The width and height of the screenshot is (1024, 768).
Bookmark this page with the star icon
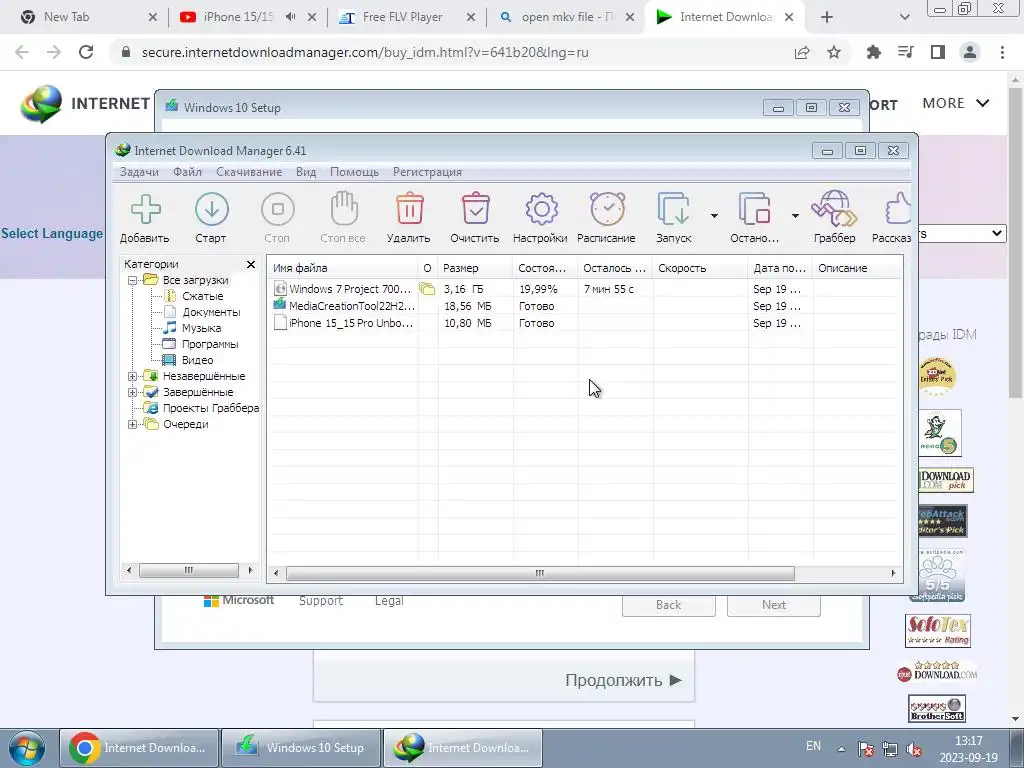coord(834,52)
